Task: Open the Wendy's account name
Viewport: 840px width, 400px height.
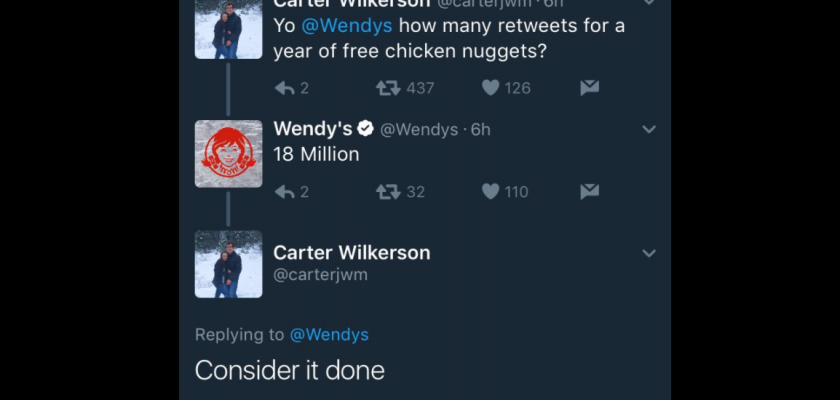Action: [x=313, y=129]
